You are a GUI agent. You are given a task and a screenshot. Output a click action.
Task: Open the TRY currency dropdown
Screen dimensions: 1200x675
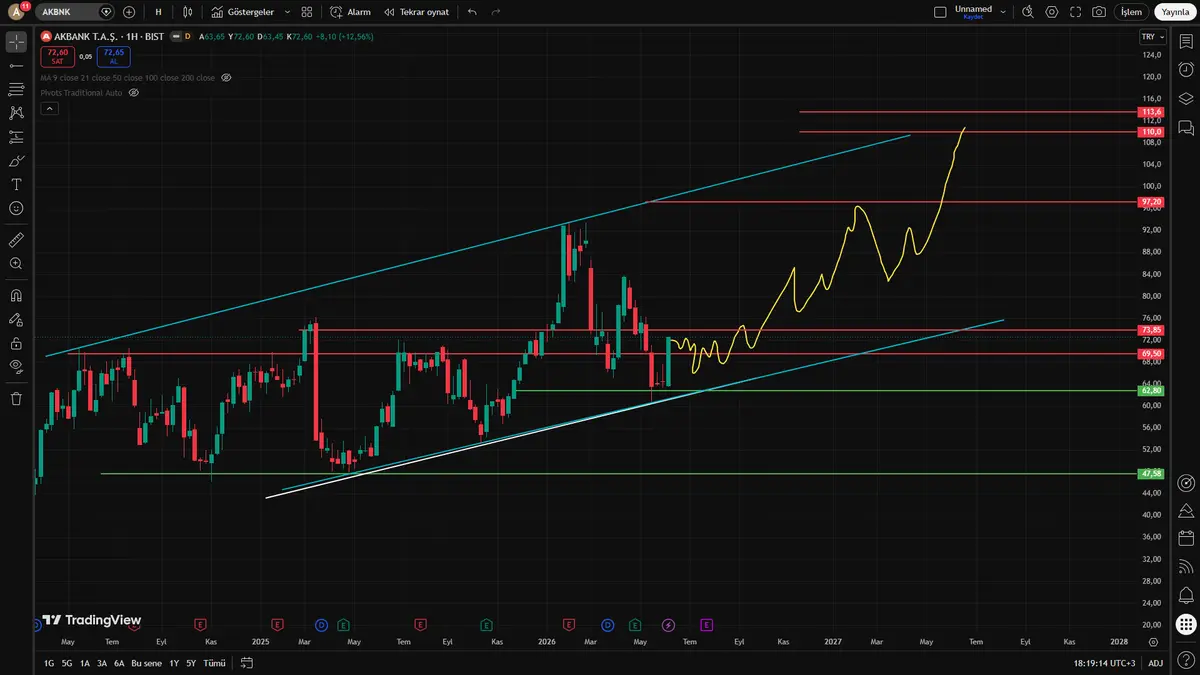1151,37
